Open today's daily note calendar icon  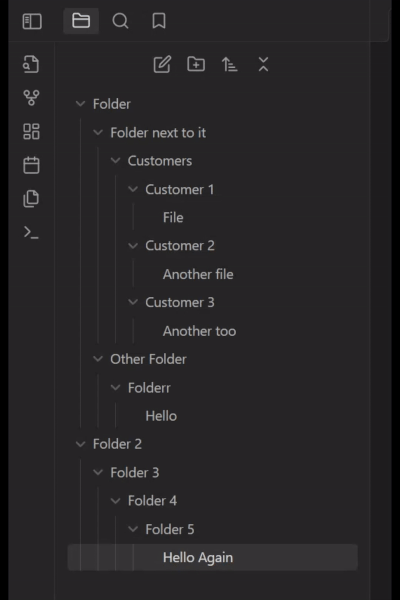pos(31,165)
